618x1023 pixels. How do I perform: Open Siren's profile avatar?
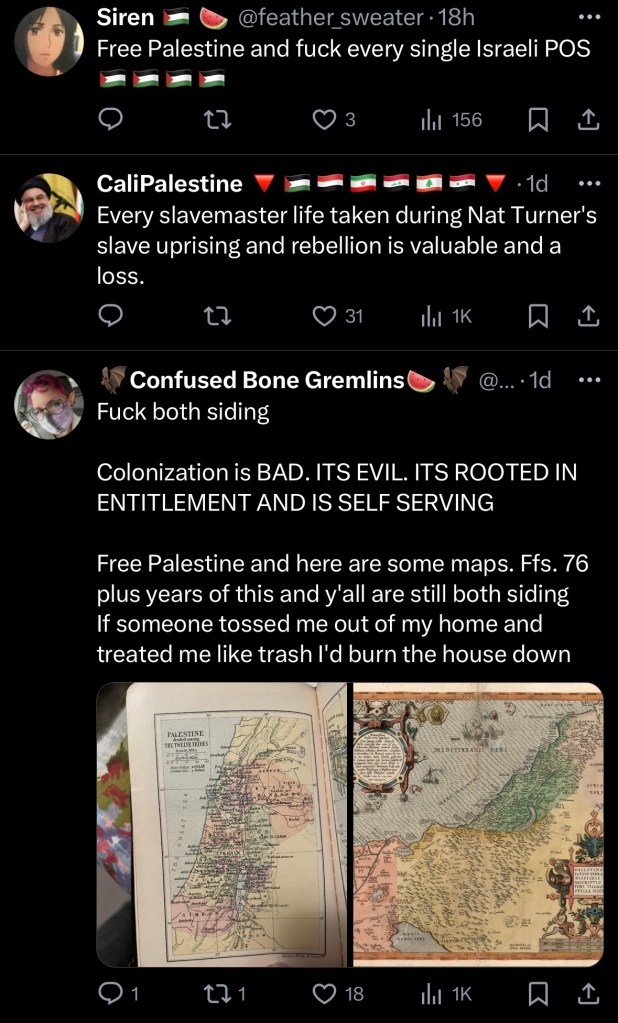[49, 42]
